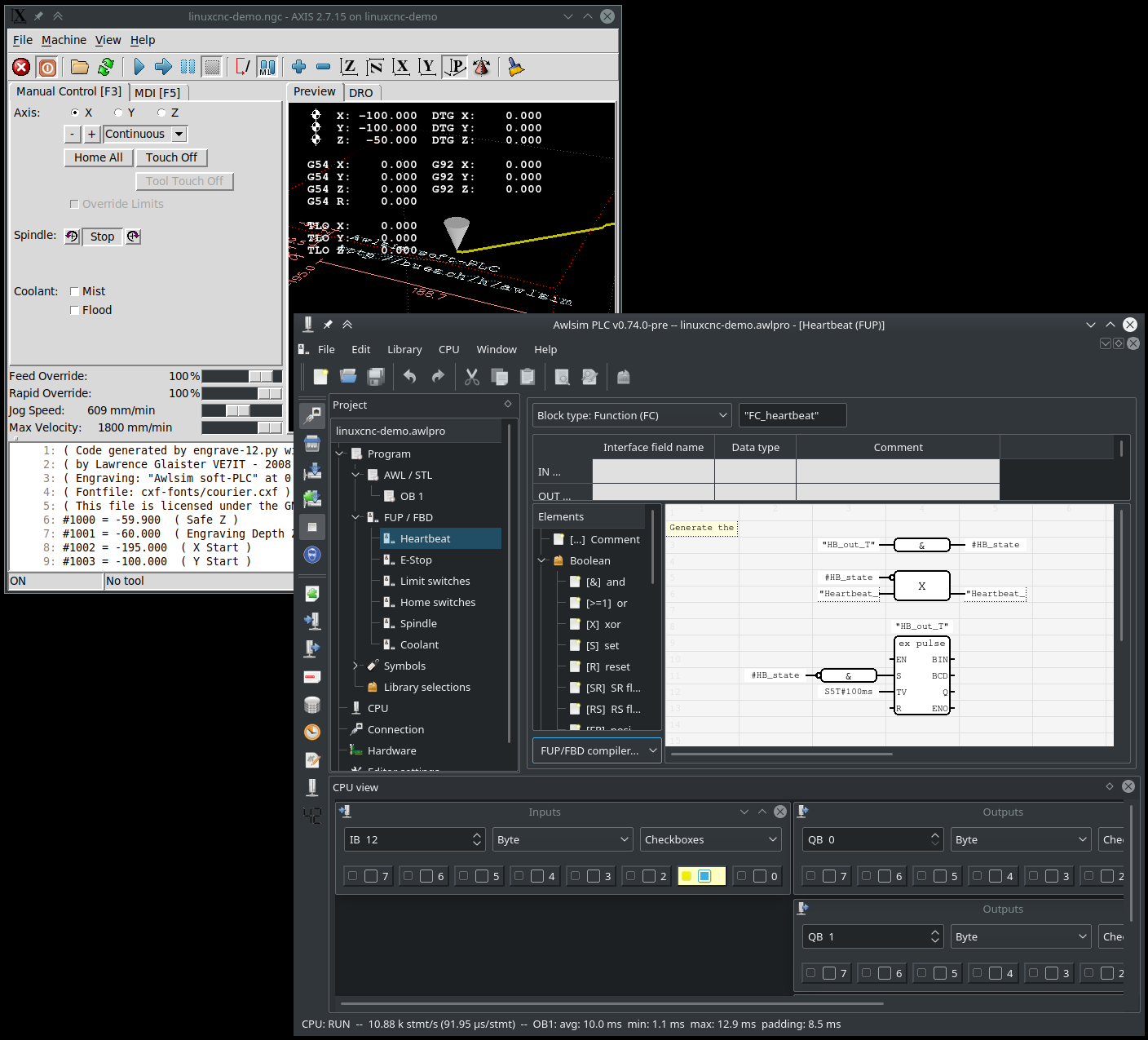Expand Symbols tree node
The image size is (1148, 1040).
(356, 666)
